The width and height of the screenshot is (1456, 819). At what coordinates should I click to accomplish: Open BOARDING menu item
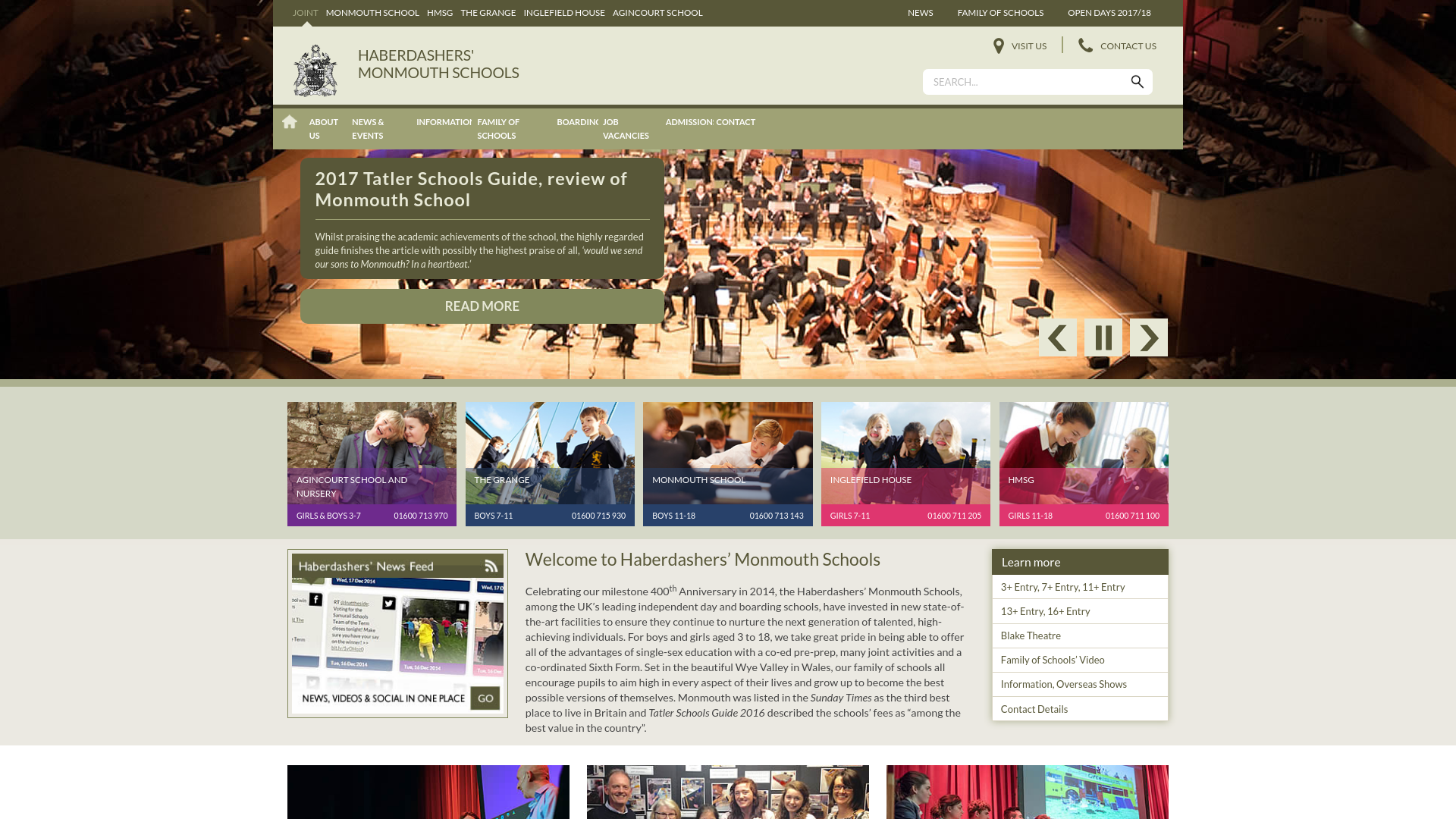[578, 122]
